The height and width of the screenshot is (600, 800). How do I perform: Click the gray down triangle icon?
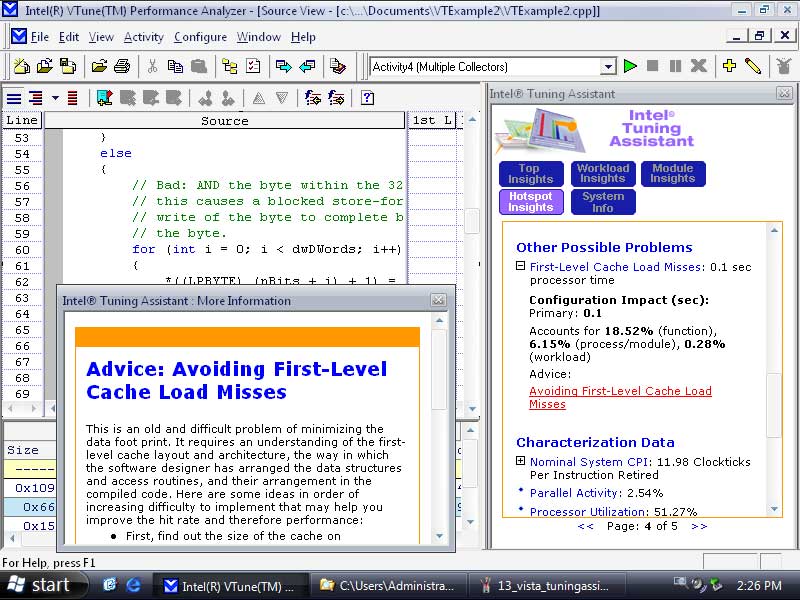point(282,98)
